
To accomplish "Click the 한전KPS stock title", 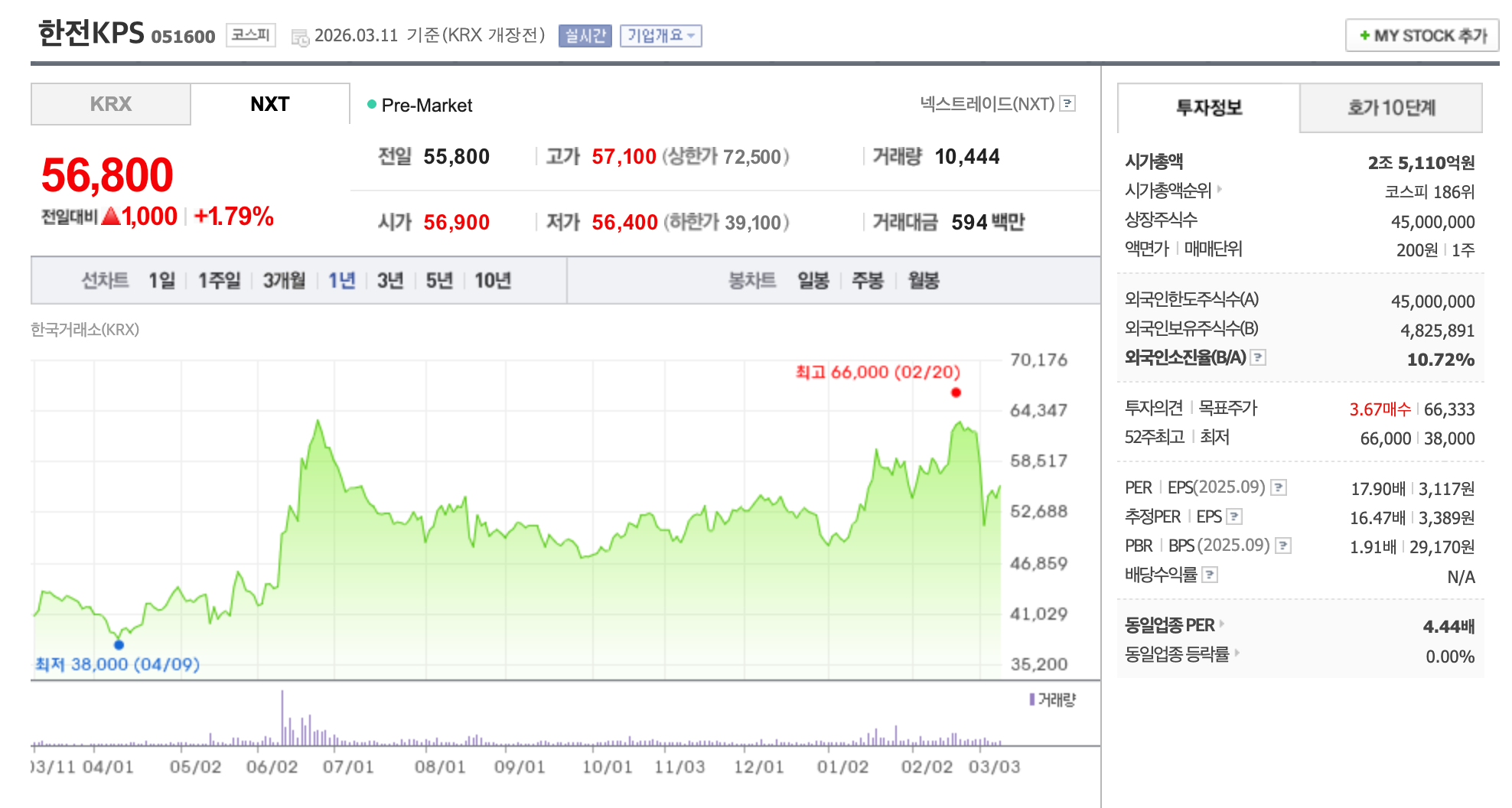I will click(91, 33).
